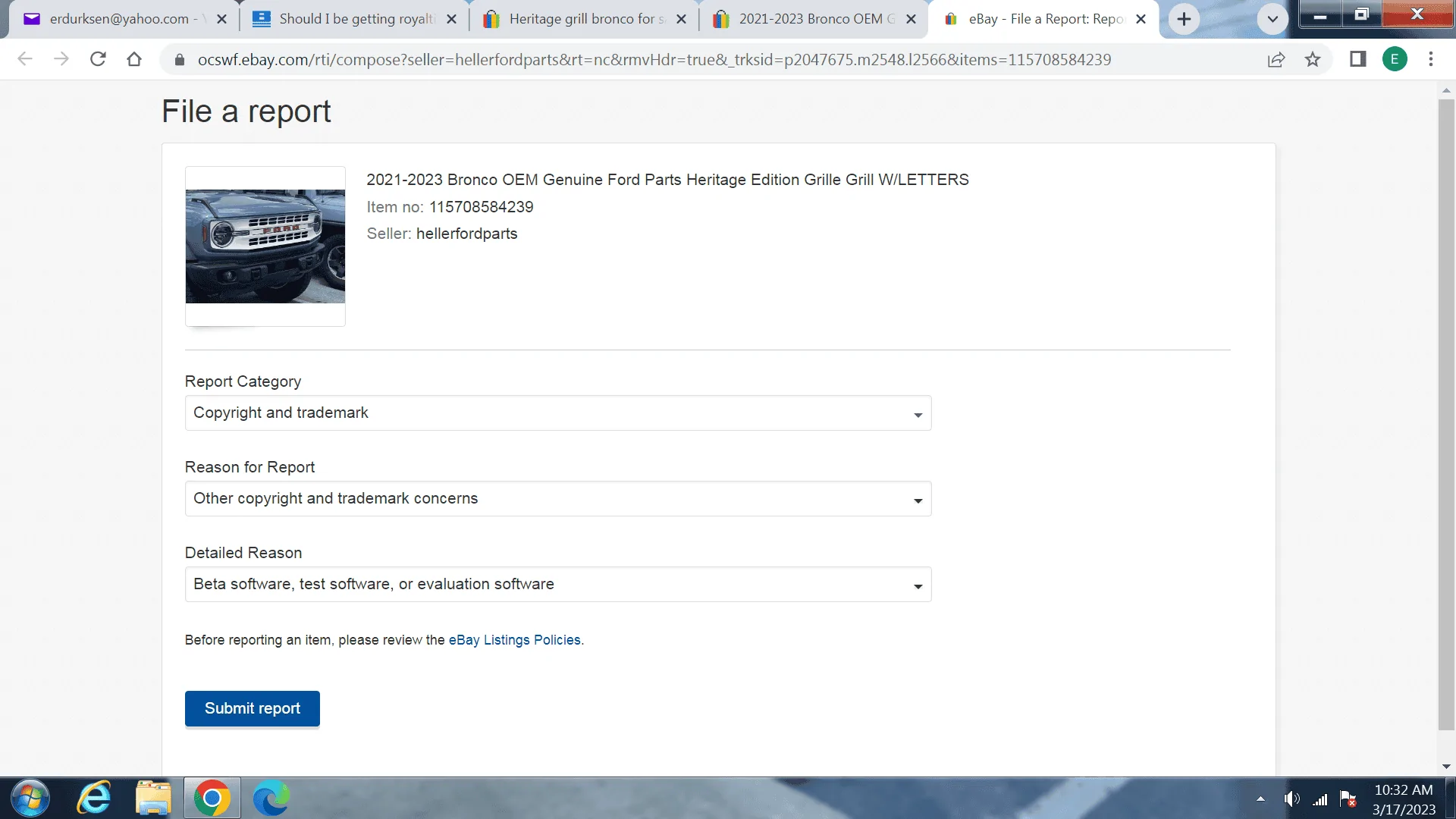Open the network signal icon
1456x819 pixels.
1320,799
